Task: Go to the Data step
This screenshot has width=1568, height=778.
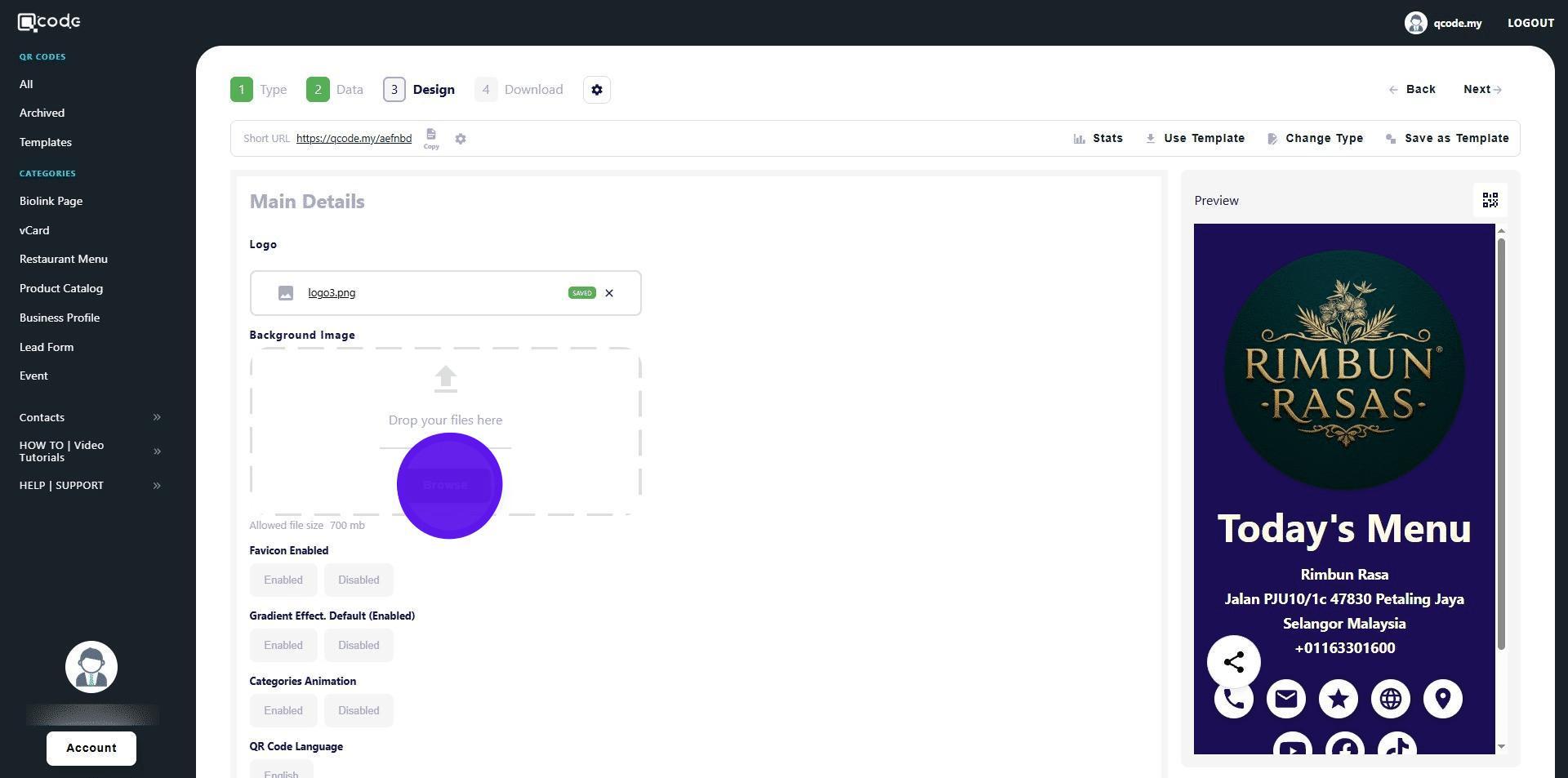Action: pos(335,90)
